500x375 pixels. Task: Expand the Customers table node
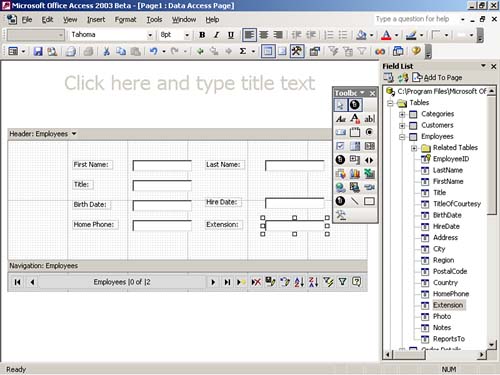402,126
